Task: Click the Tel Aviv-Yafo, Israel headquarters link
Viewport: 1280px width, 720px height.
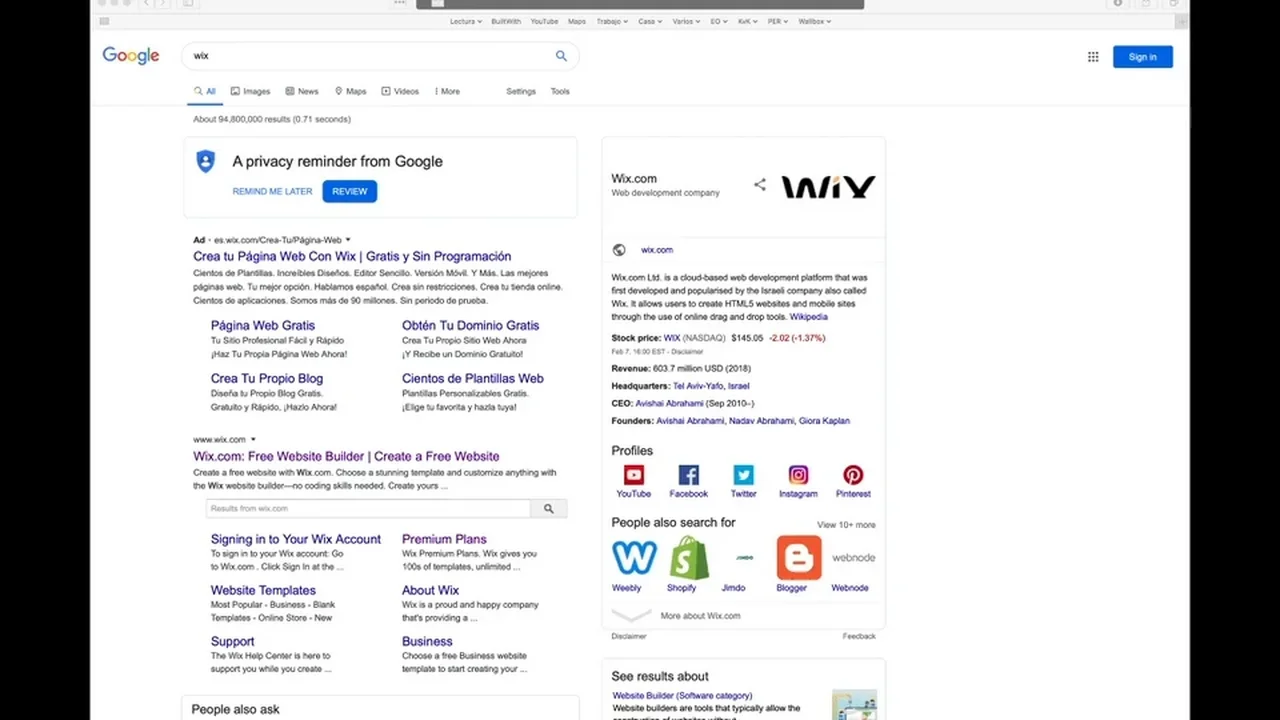Action: [x=711, y=386]
